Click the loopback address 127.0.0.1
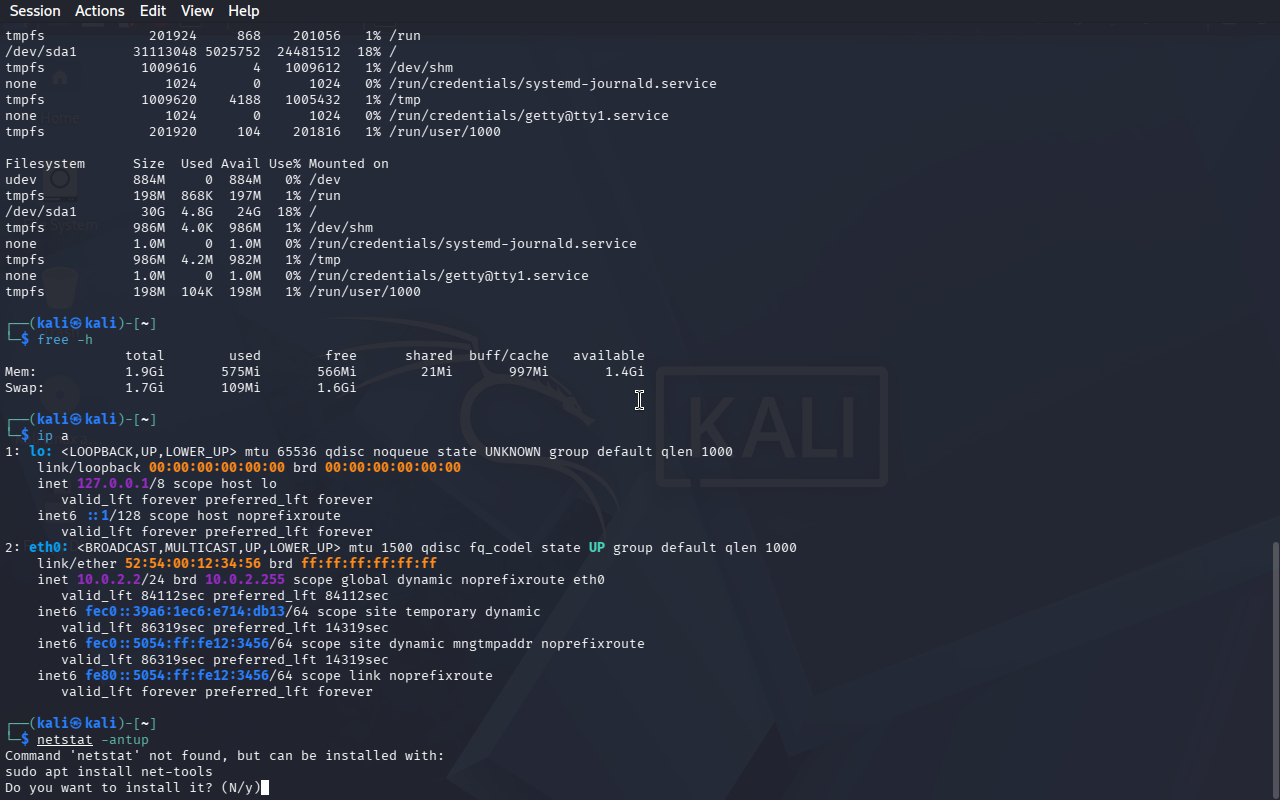Image resolution: width=1280 pixels, height=800 pixels. 112,484
